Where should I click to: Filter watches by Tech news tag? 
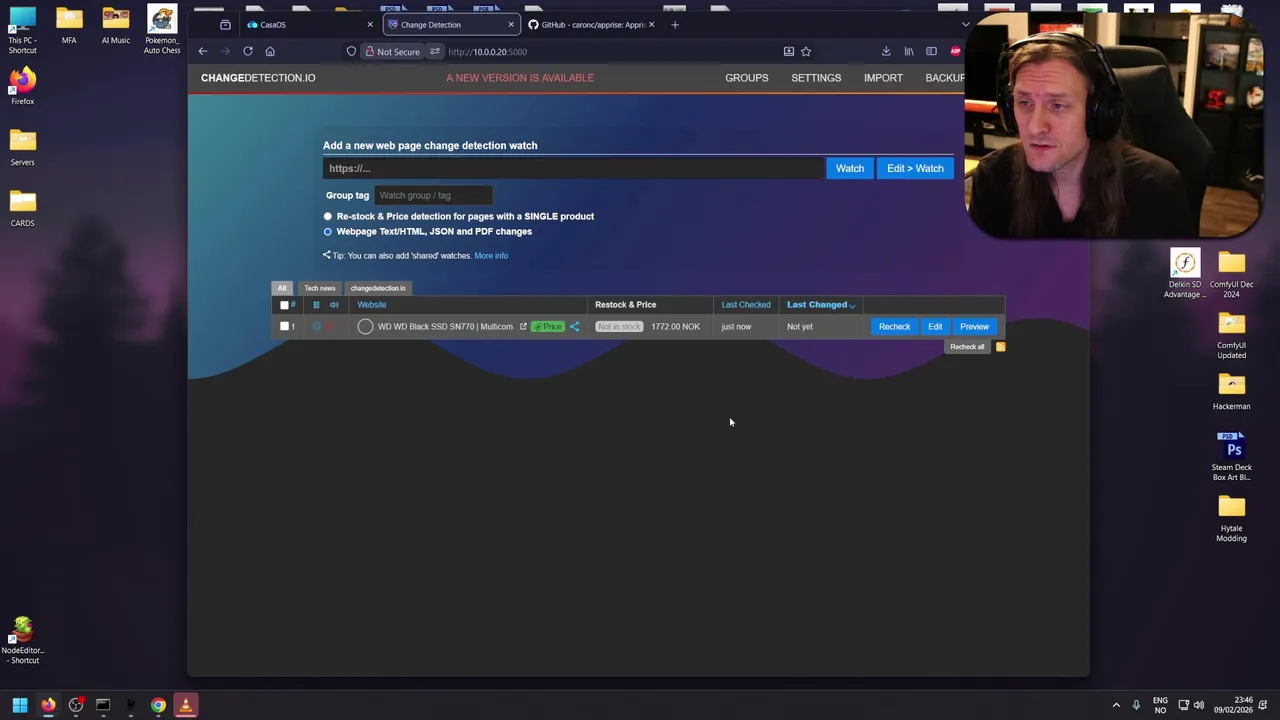(x=320, y=288)
